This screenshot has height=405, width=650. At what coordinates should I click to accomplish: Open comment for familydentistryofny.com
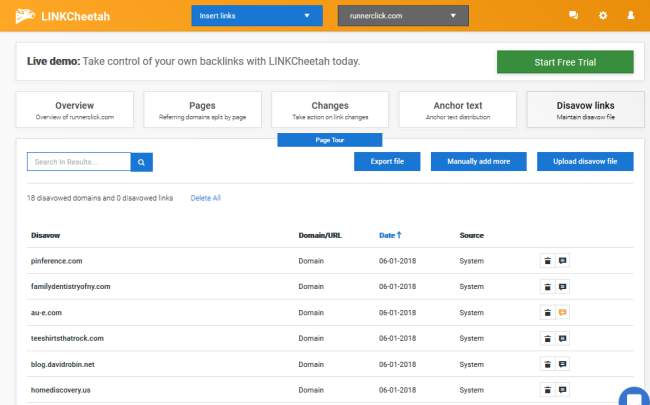click(563, 286)
